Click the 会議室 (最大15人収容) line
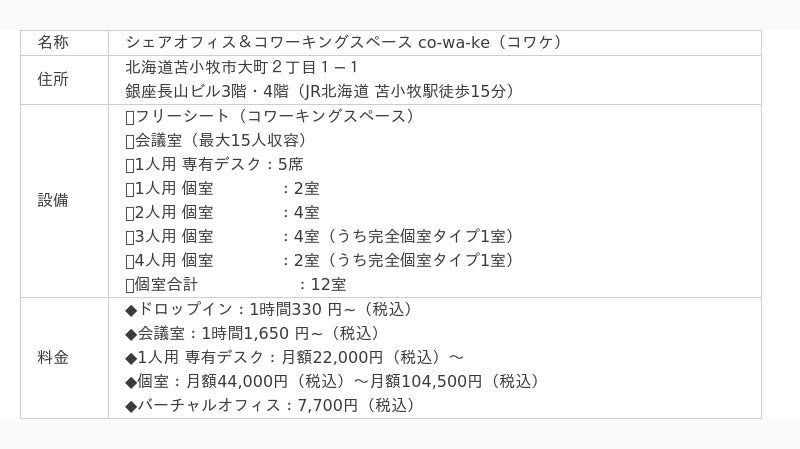 220,140
